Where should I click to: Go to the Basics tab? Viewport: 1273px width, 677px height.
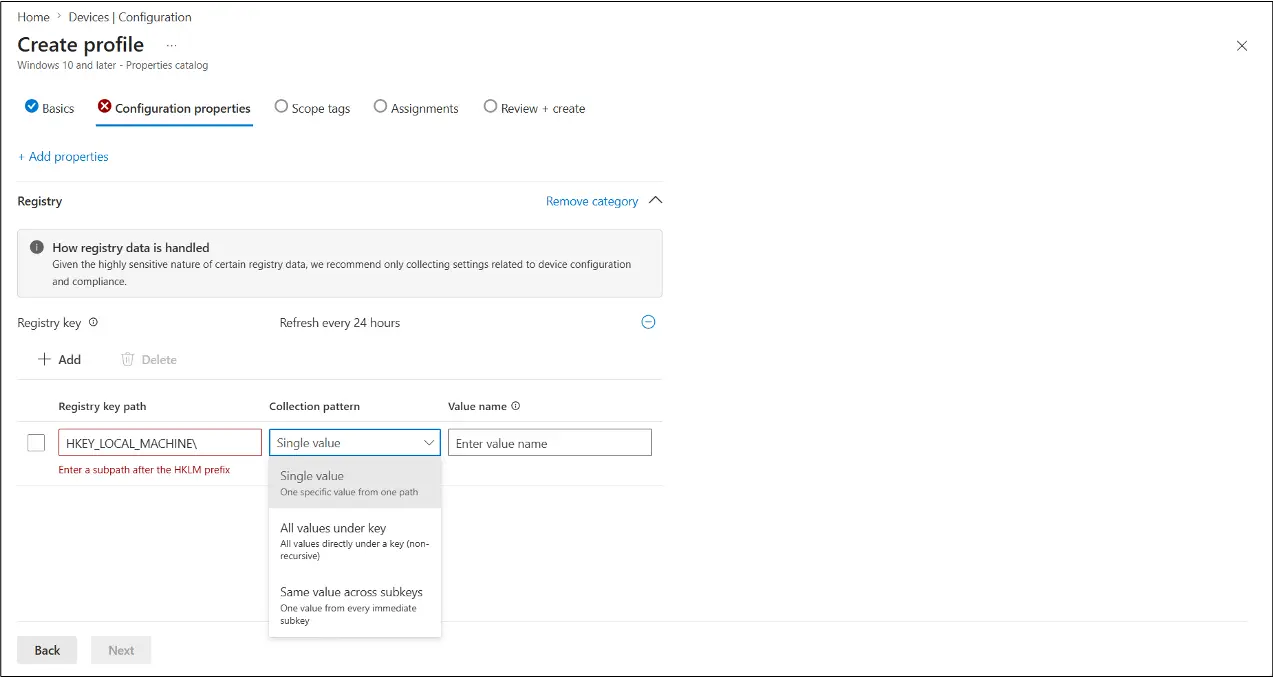(49, 108)
